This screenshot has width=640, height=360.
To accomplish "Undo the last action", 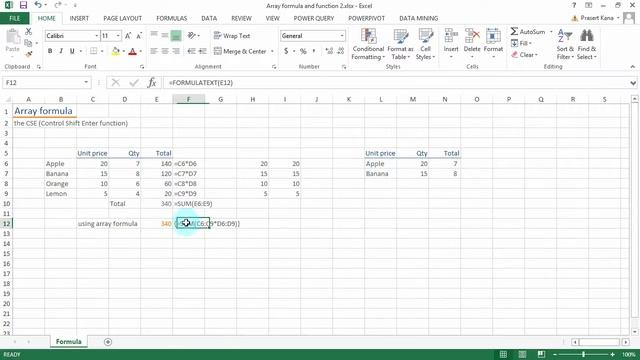I will tap(38, 5).
